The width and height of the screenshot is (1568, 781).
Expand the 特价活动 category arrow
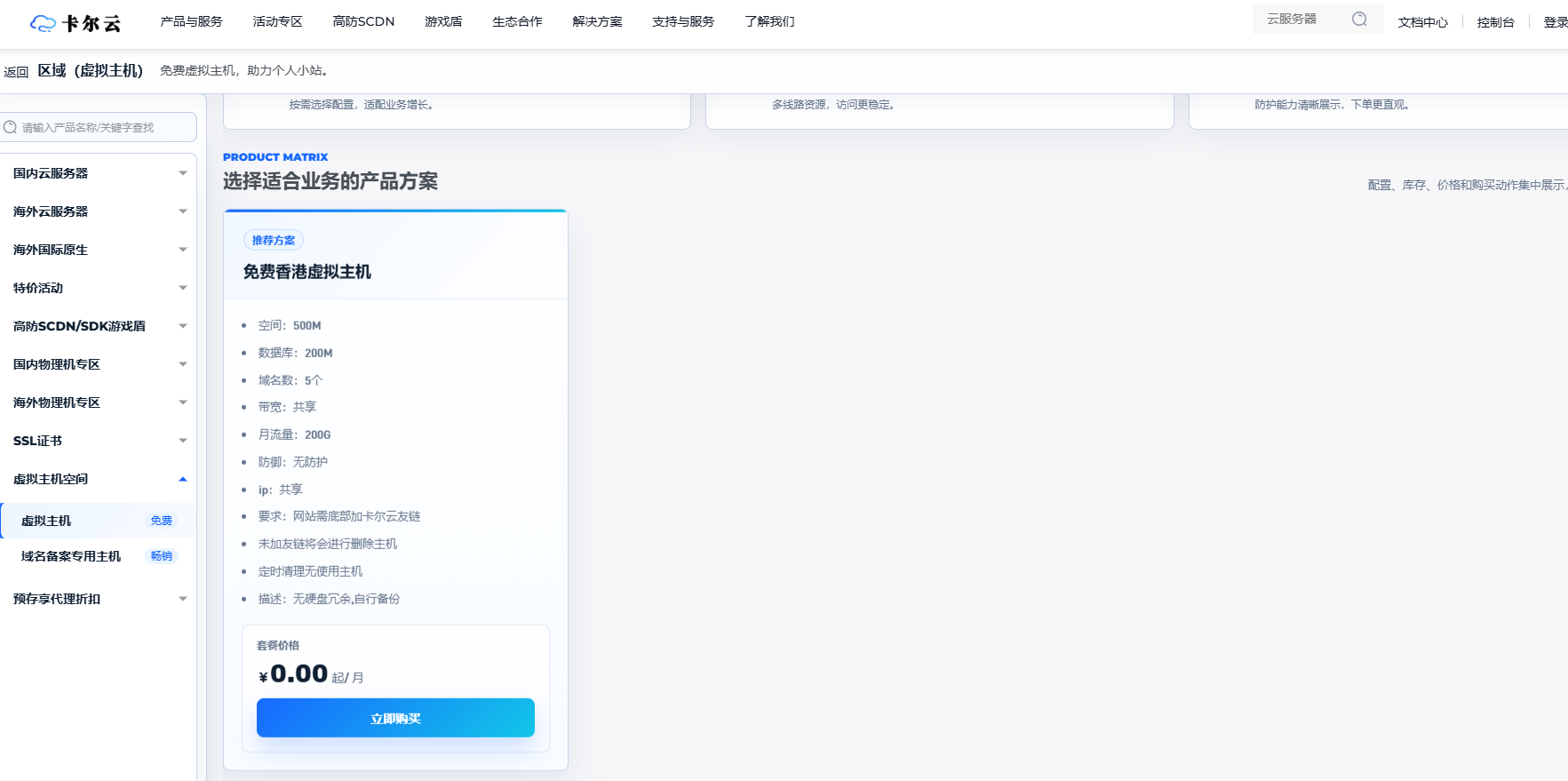pos(183,288)
